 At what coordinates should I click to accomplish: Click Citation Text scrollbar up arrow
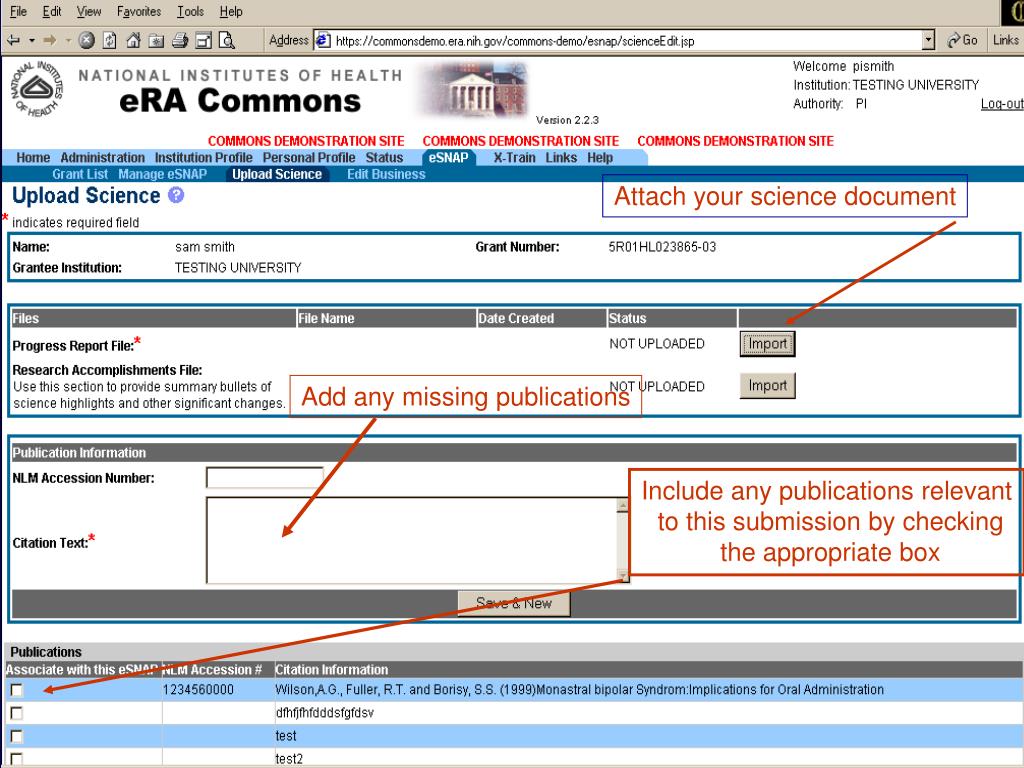click(623, 505)
